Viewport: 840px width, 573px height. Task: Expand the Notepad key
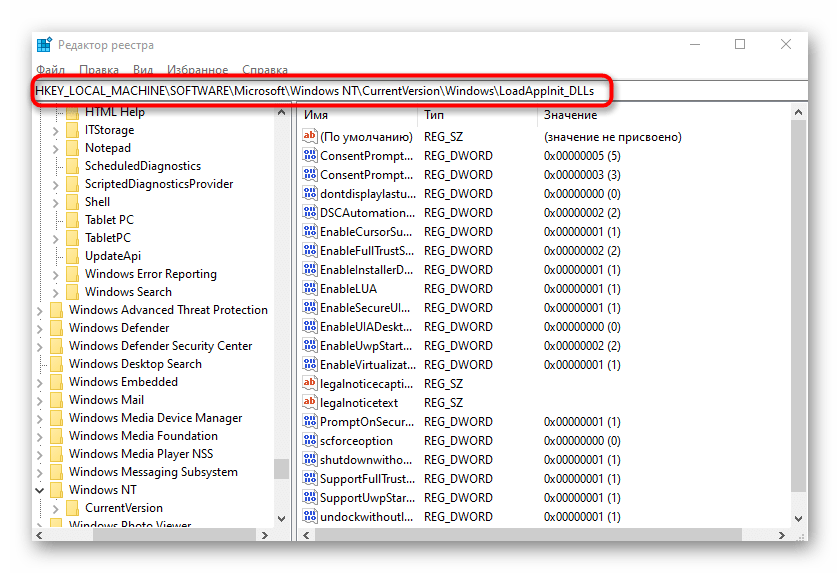56,149
